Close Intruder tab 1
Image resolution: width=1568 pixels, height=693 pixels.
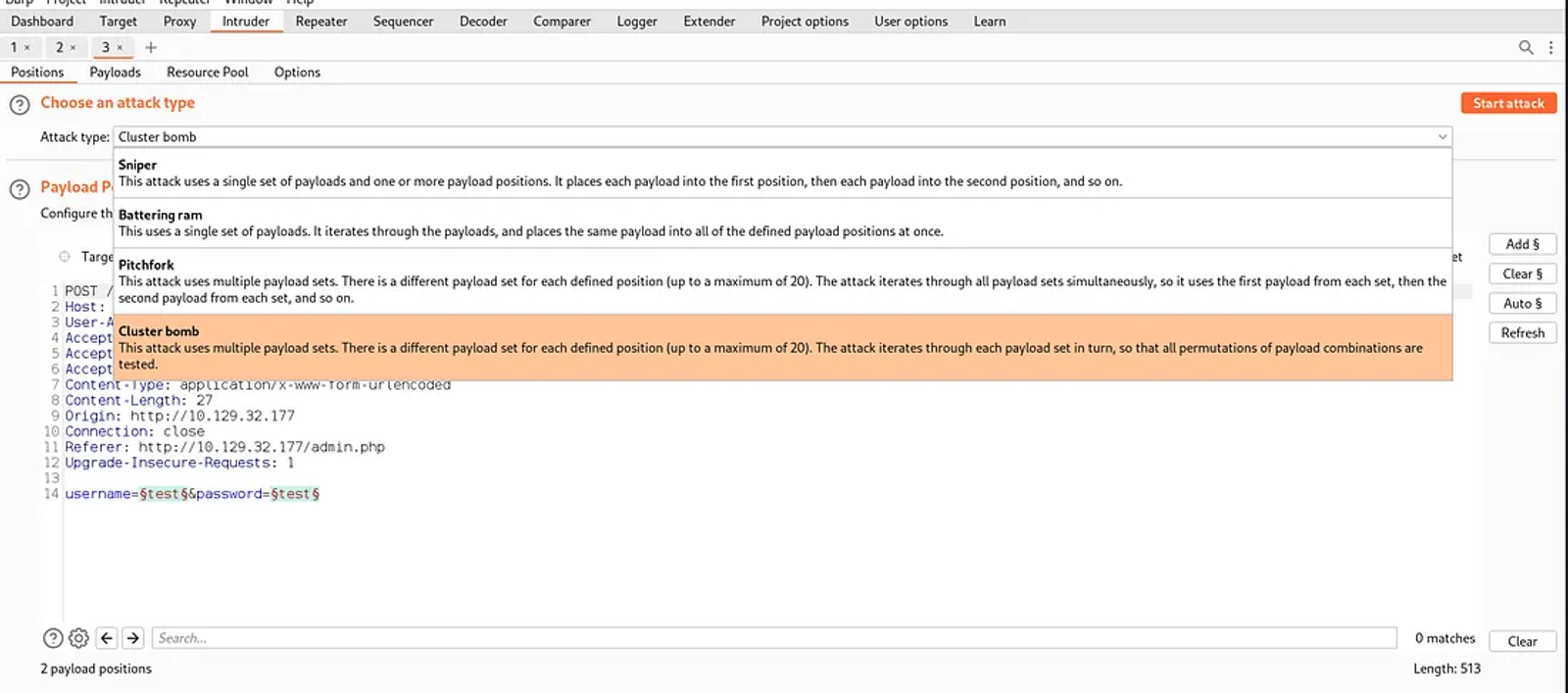[27, 47]
